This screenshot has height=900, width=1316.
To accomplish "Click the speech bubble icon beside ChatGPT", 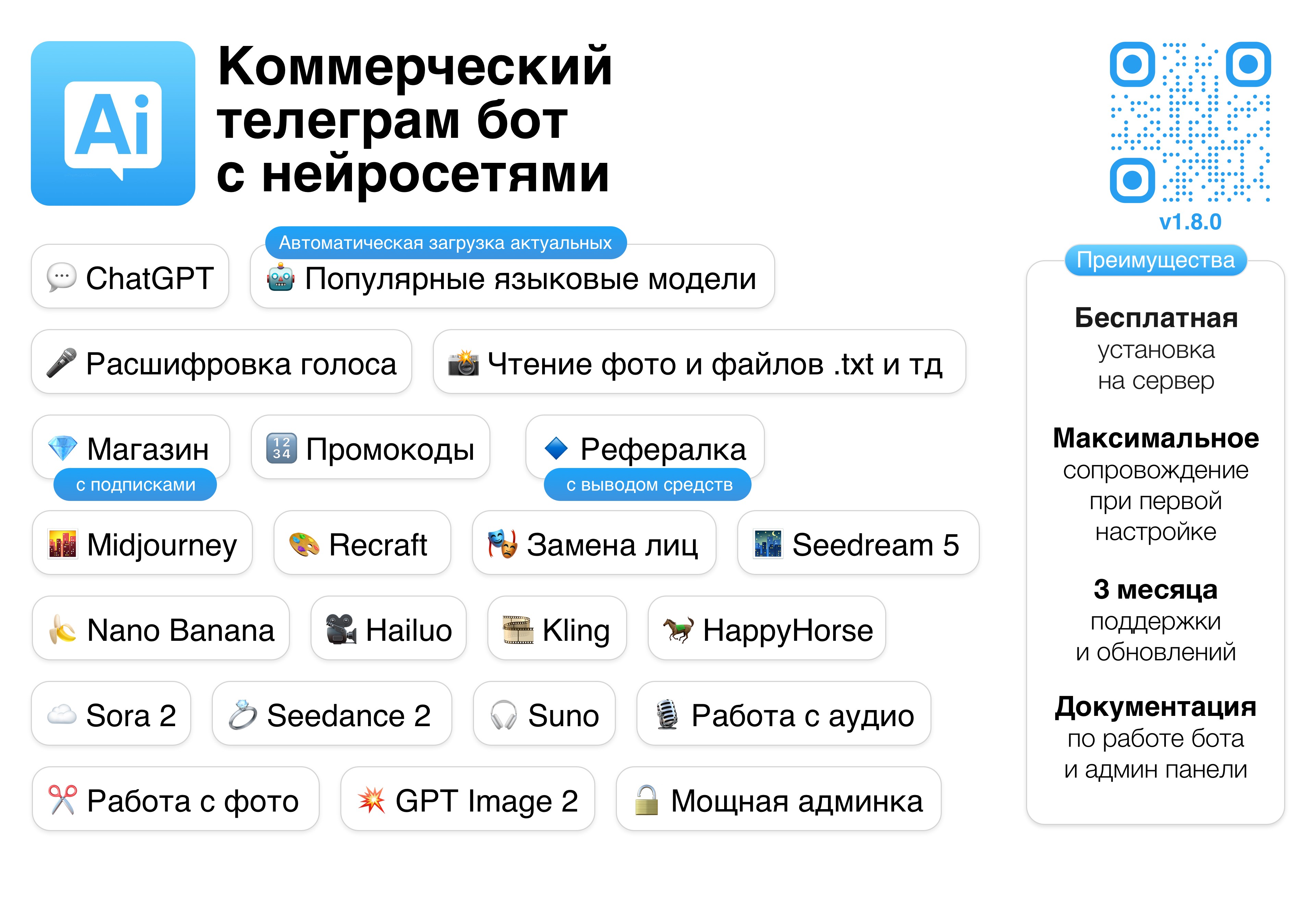I will coord(61,277).
